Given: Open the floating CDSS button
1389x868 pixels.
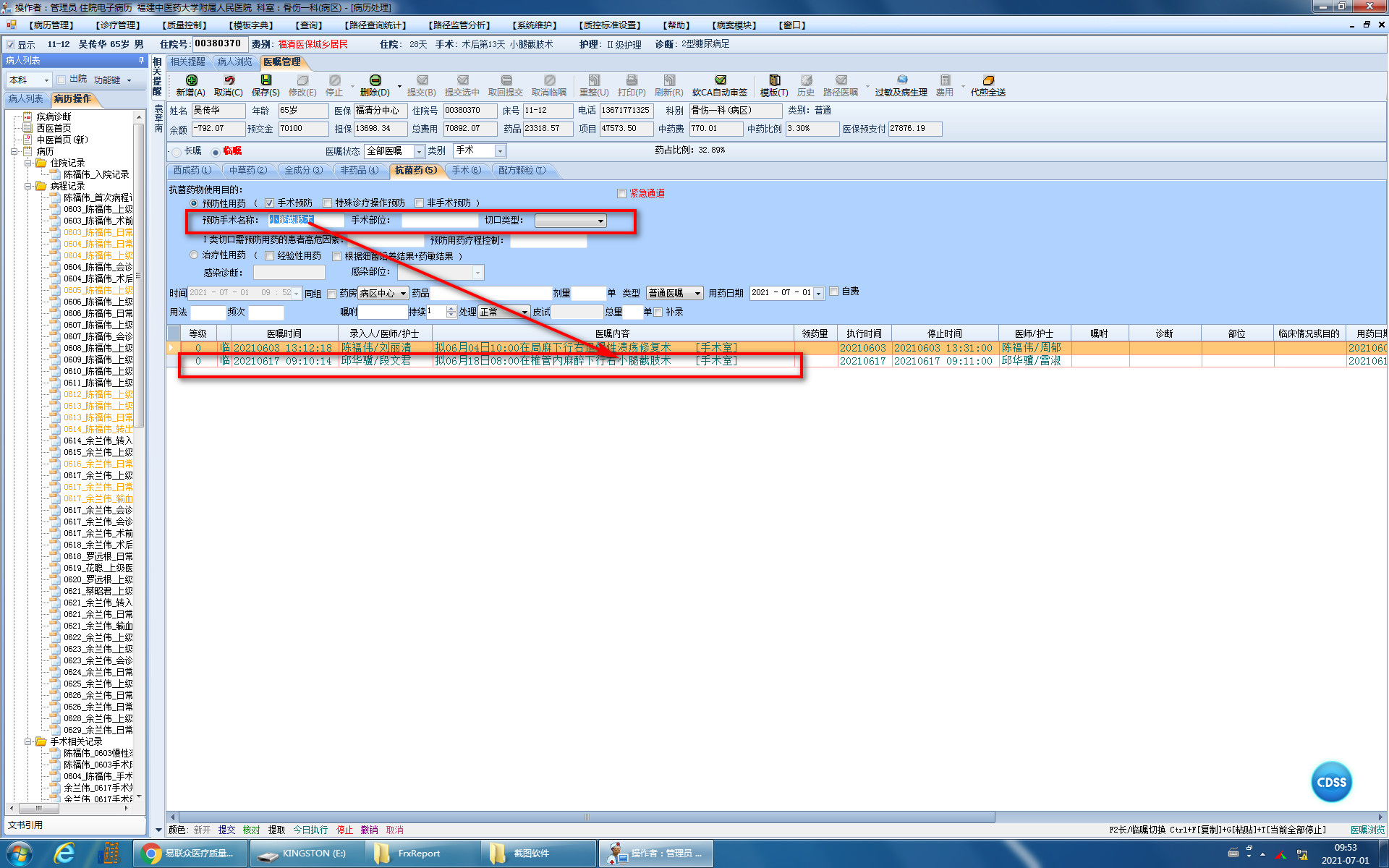Looking at the screenshot, I should click(x=1331, y=782).
